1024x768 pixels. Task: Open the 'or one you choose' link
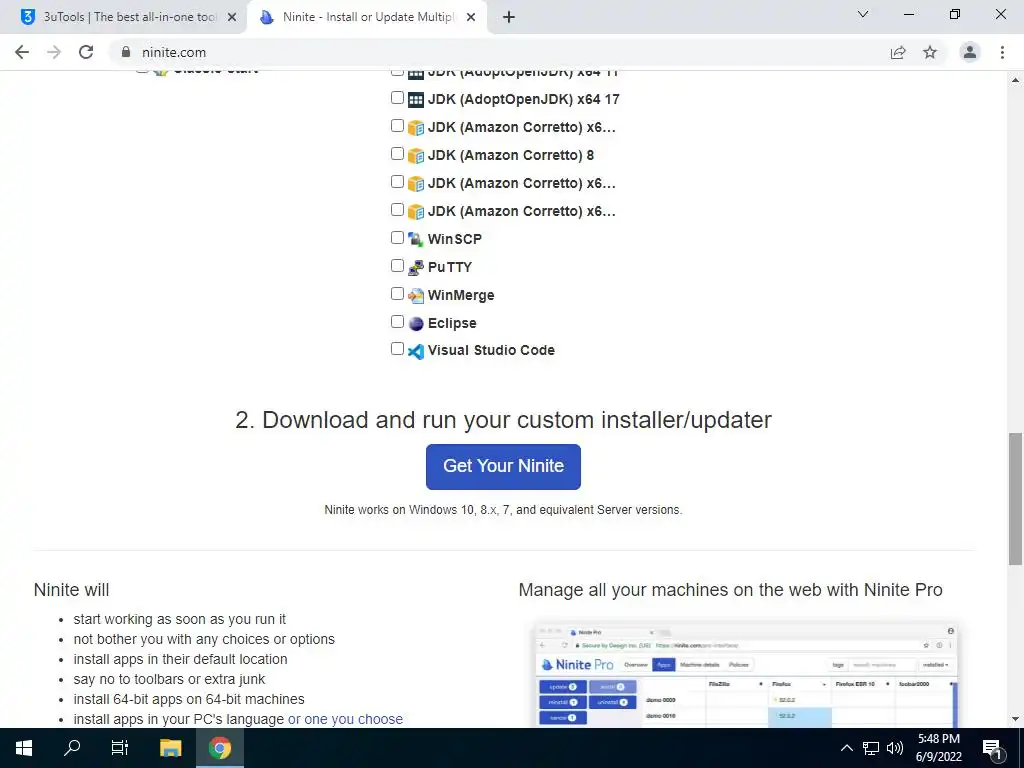pyautogui.click(x=345, y=719)
